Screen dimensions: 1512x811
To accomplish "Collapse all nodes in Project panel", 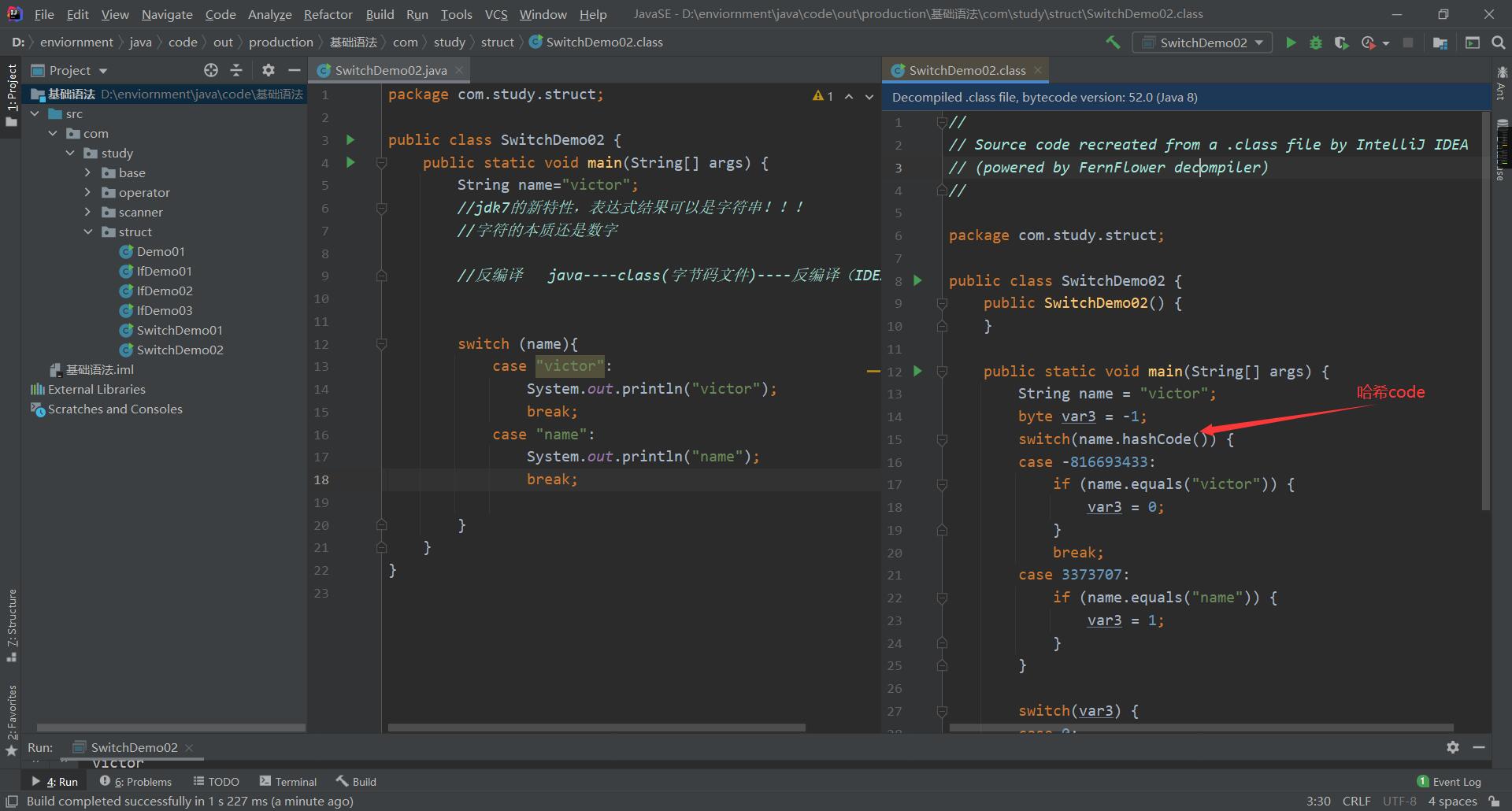I will 236,70.
